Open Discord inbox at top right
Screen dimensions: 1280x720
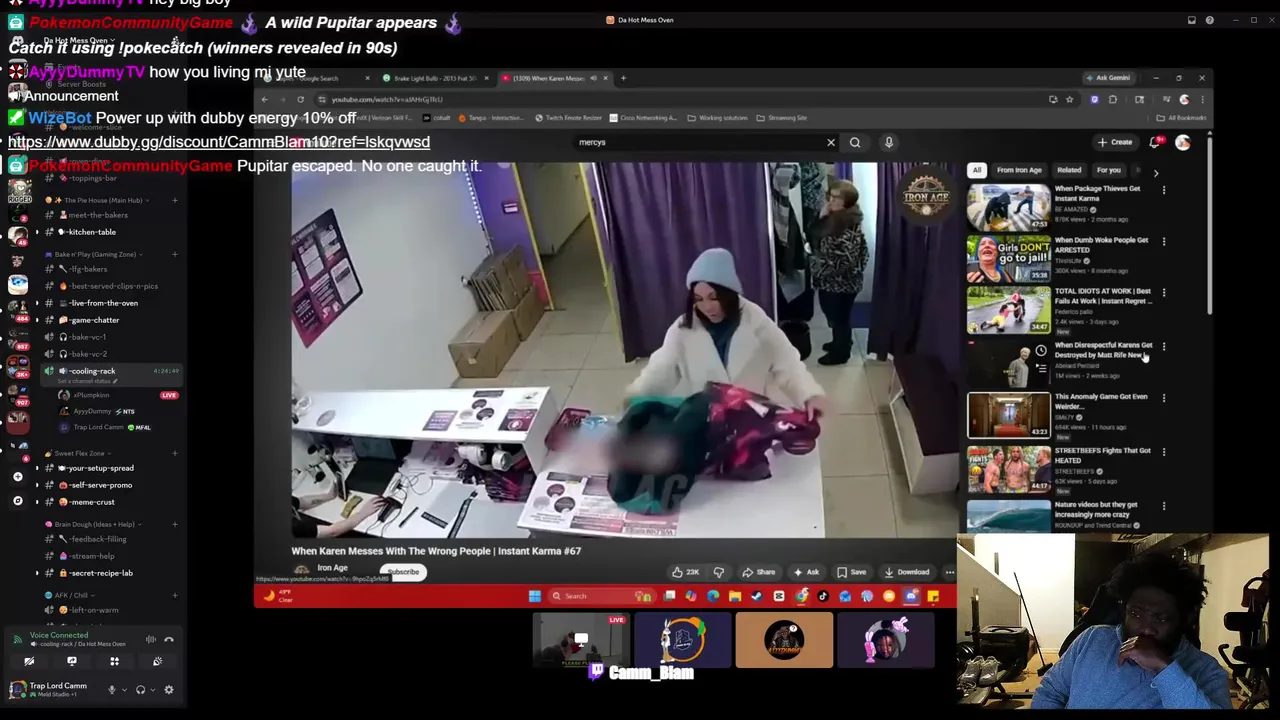1191,20
